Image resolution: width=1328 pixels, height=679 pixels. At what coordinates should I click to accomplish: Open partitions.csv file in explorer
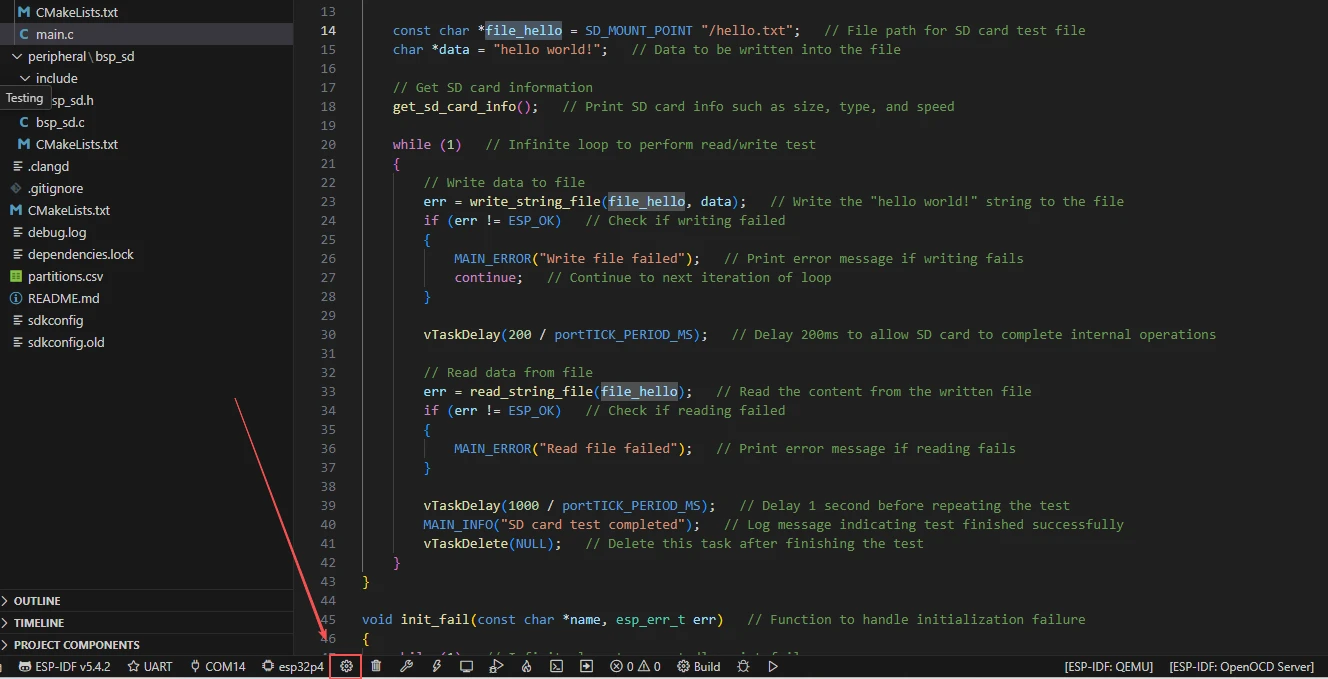(x=65, y=276)
